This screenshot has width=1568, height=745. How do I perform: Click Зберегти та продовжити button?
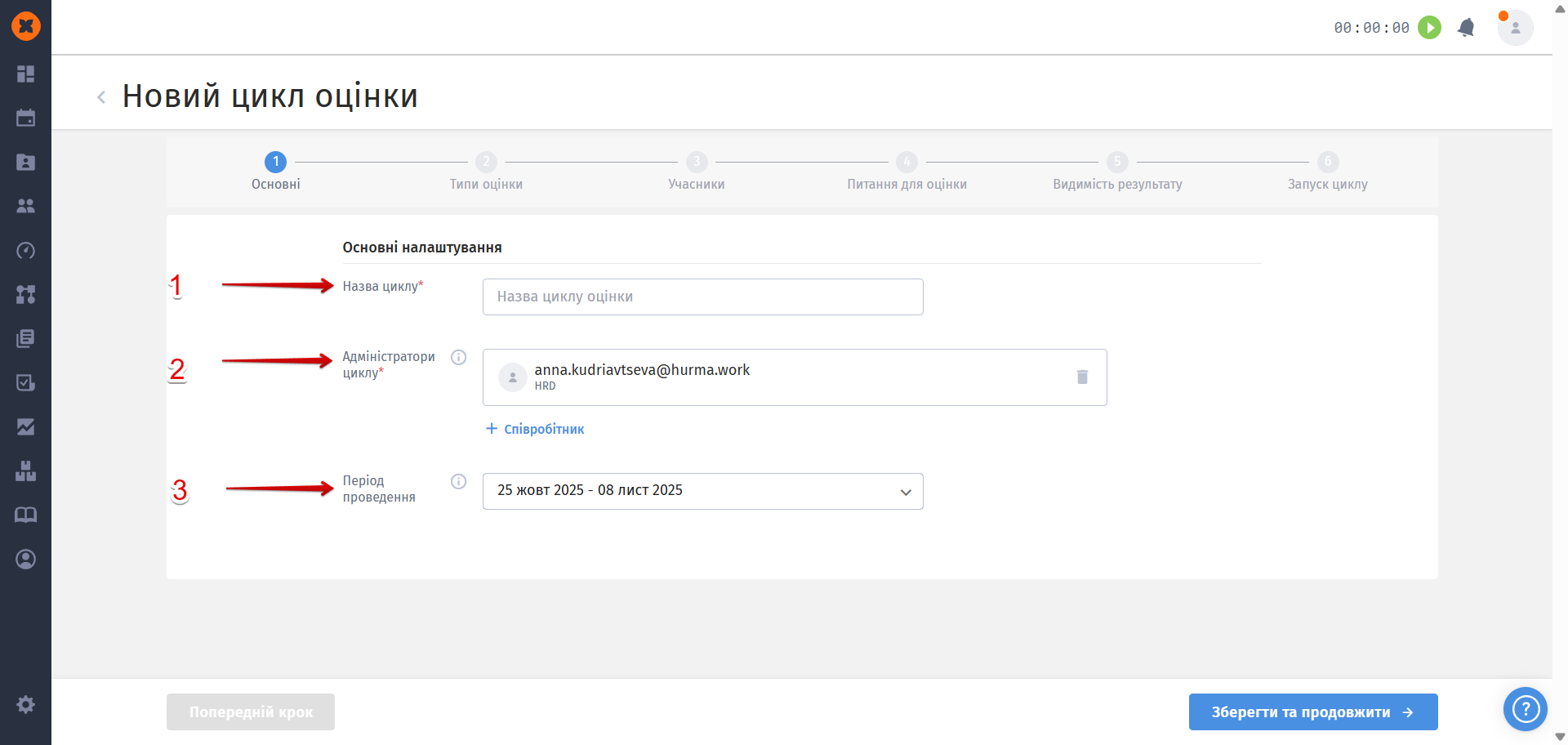(x=1313, y=712)
